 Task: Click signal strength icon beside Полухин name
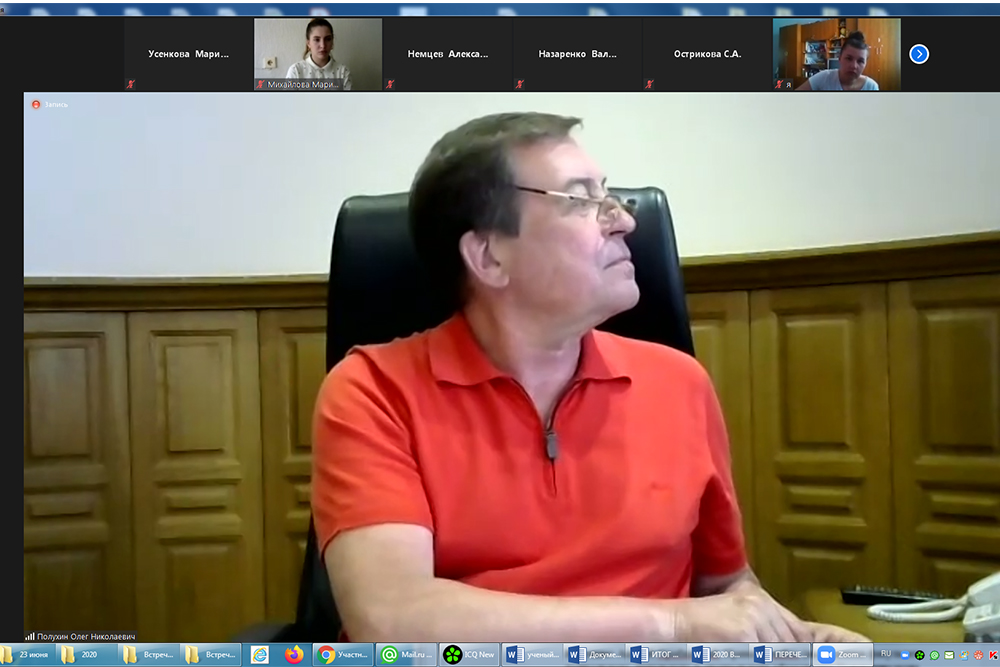(30, 636)
